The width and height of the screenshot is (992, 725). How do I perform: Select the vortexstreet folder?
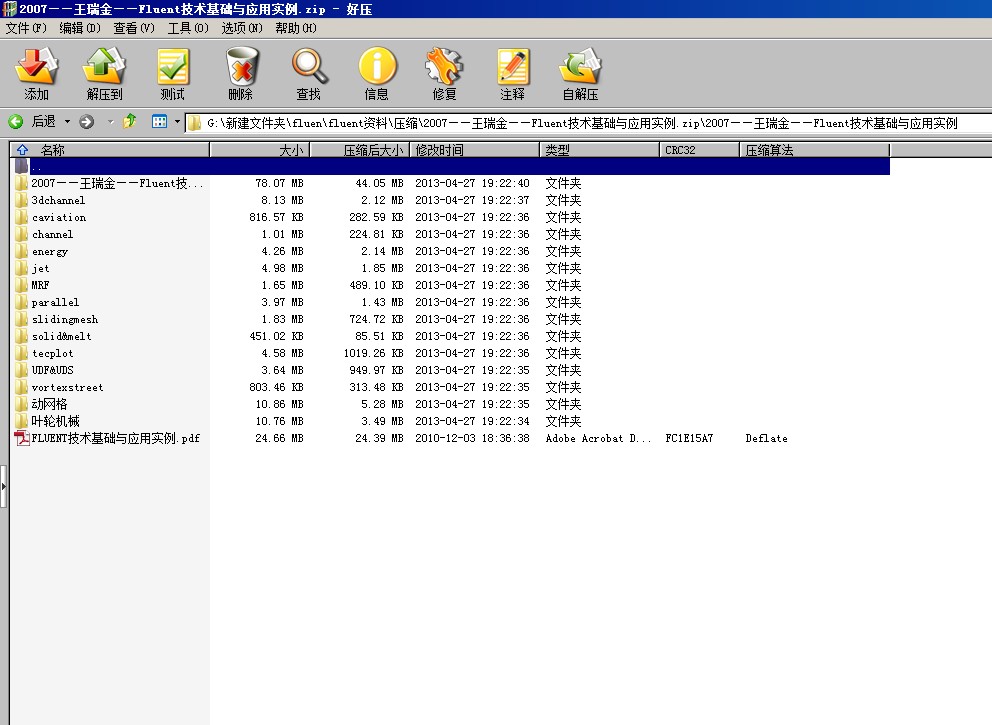point(67,387)
